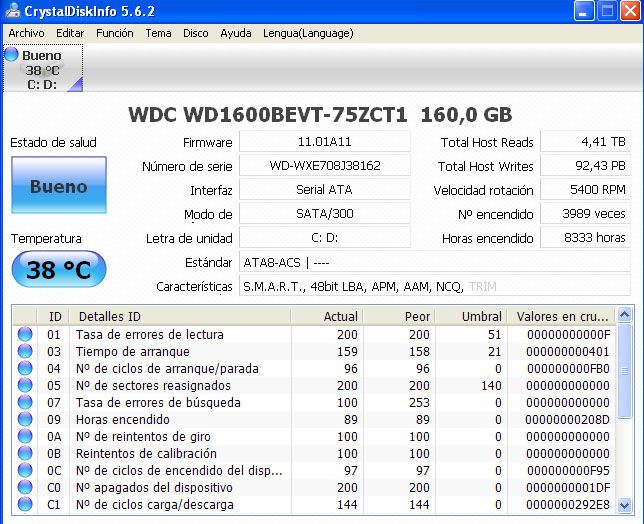This screenshot has height=524, width=644.
Task: Select the row text Nº apagados del dispositivo
Action: tap(154, 487)
